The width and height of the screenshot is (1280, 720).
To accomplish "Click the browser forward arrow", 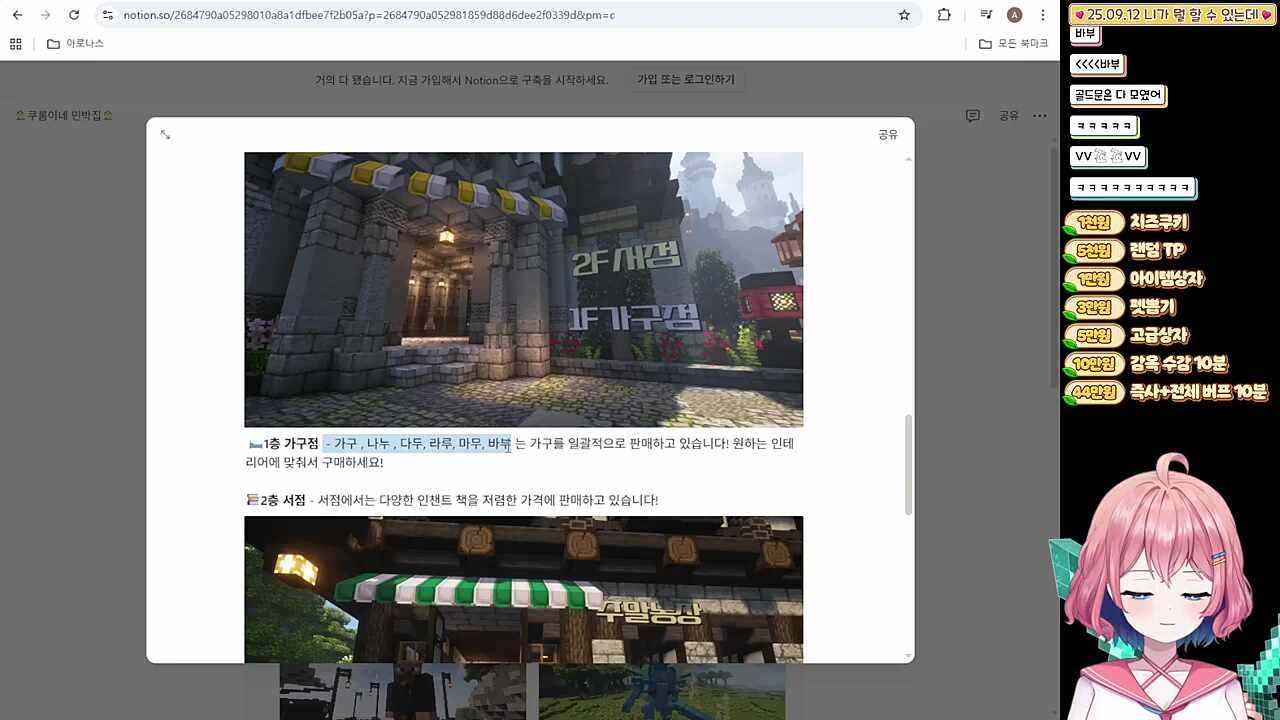I will [x=45, y=15].
